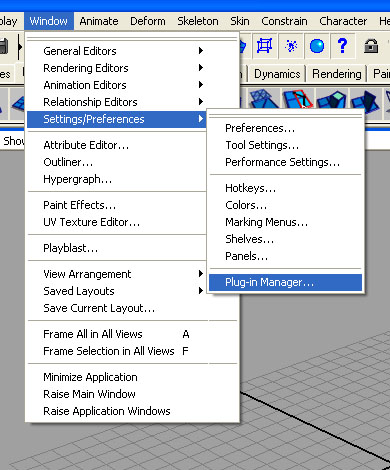Switch to the Rendering shelf tab

click(x=337, y=74)
